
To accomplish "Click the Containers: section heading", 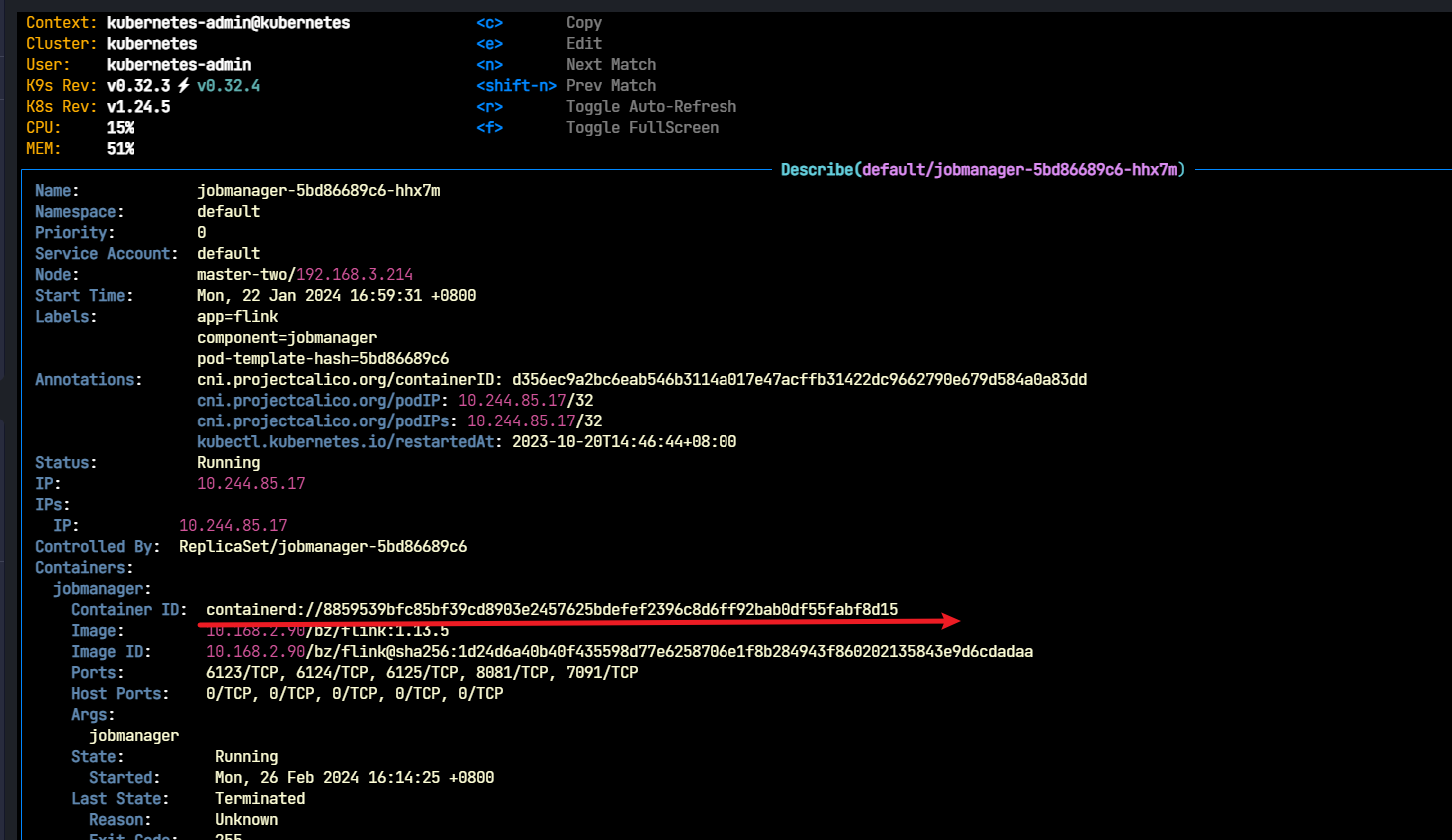I will (x=84, y=567).
